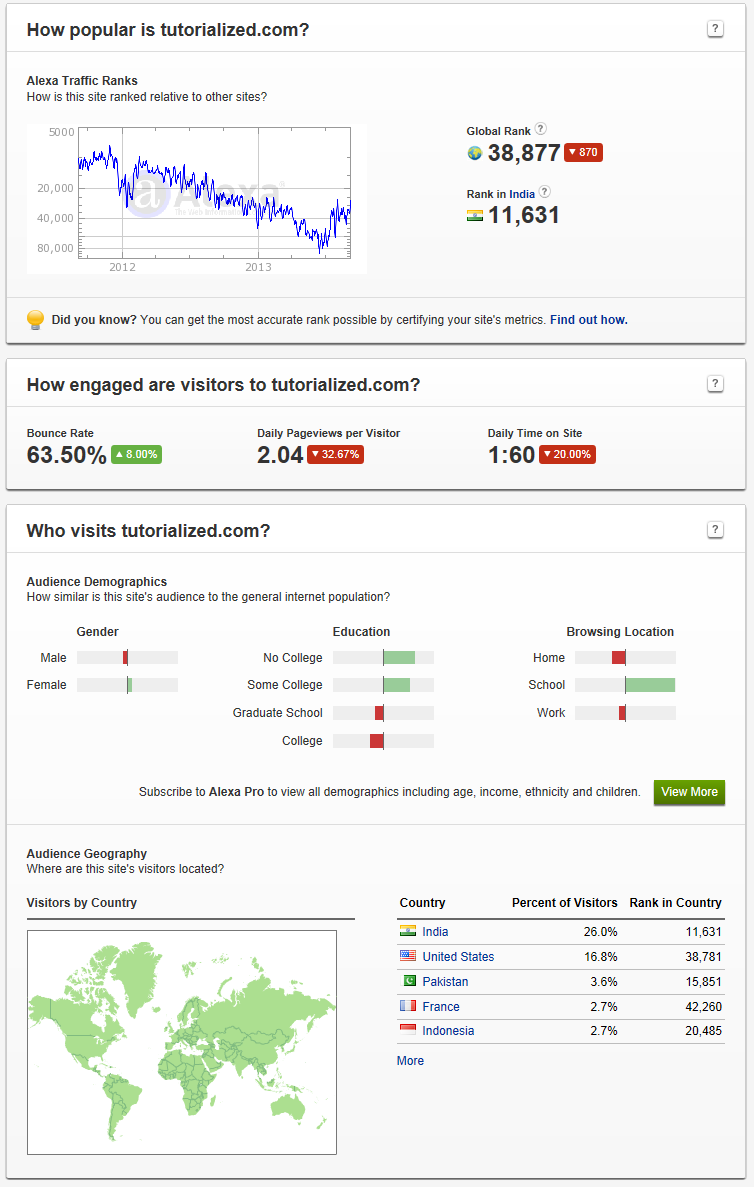Click India flag in country table
The image size is (754, 1187).
(408, 931)
